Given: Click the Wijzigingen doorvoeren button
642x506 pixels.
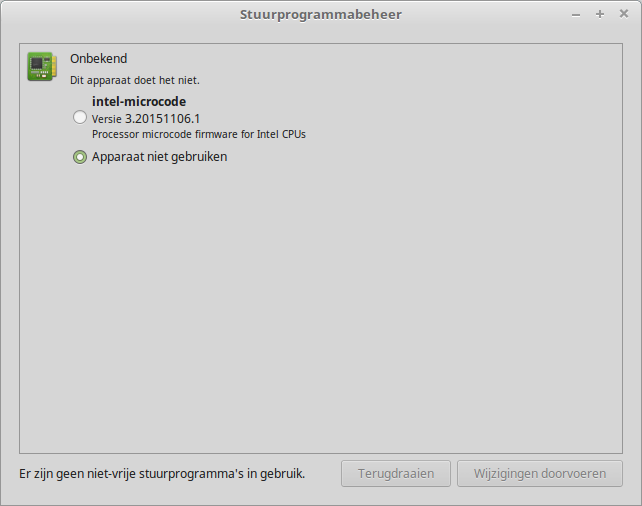Looking at the screenshot, I should pos(540,474).
